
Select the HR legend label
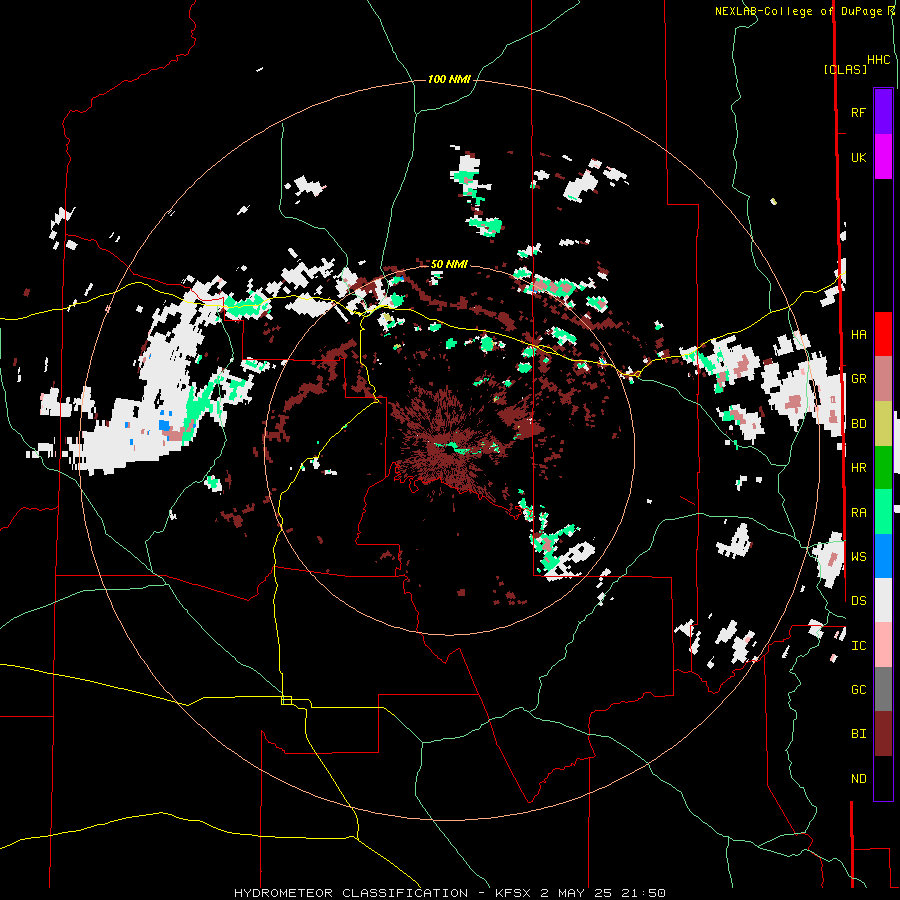coord(858,468)
